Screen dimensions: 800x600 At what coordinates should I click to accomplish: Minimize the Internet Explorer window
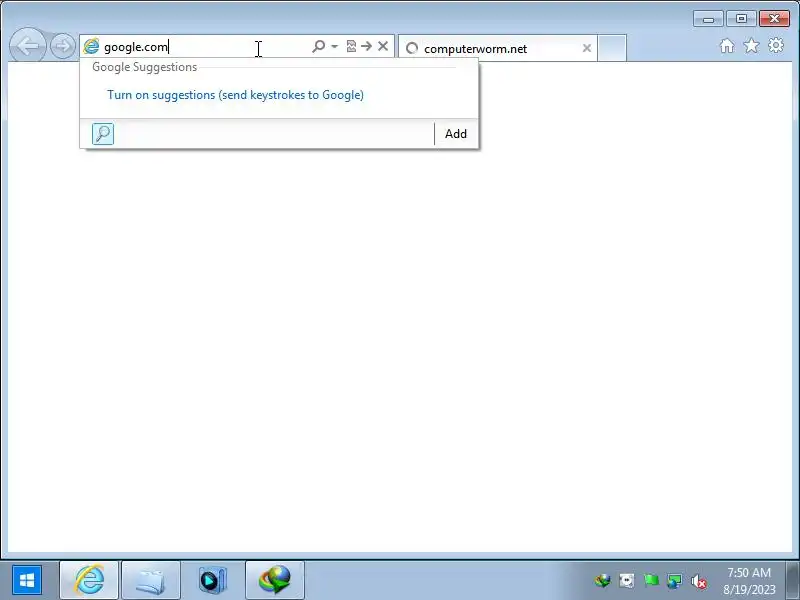point(708,19)
